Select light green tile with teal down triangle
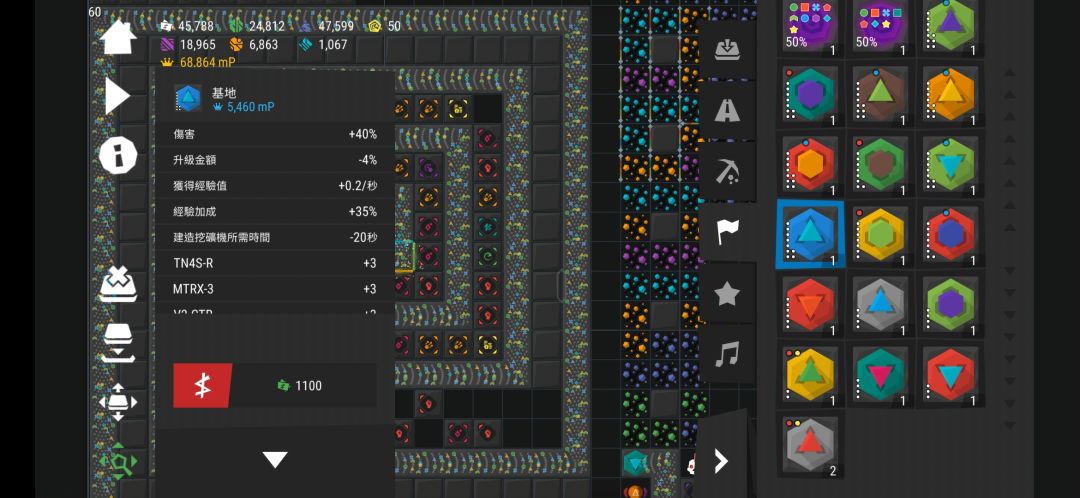The height and width of the screenshot is (498, 1080). click(951, 165)
